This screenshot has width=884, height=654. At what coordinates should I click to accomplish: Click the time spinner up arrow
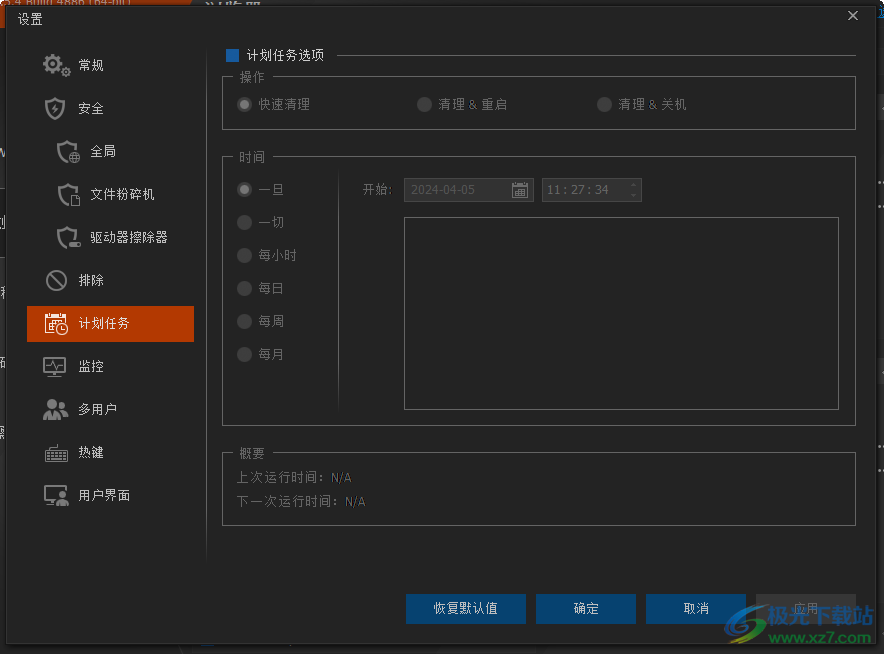tap(634, 185)
